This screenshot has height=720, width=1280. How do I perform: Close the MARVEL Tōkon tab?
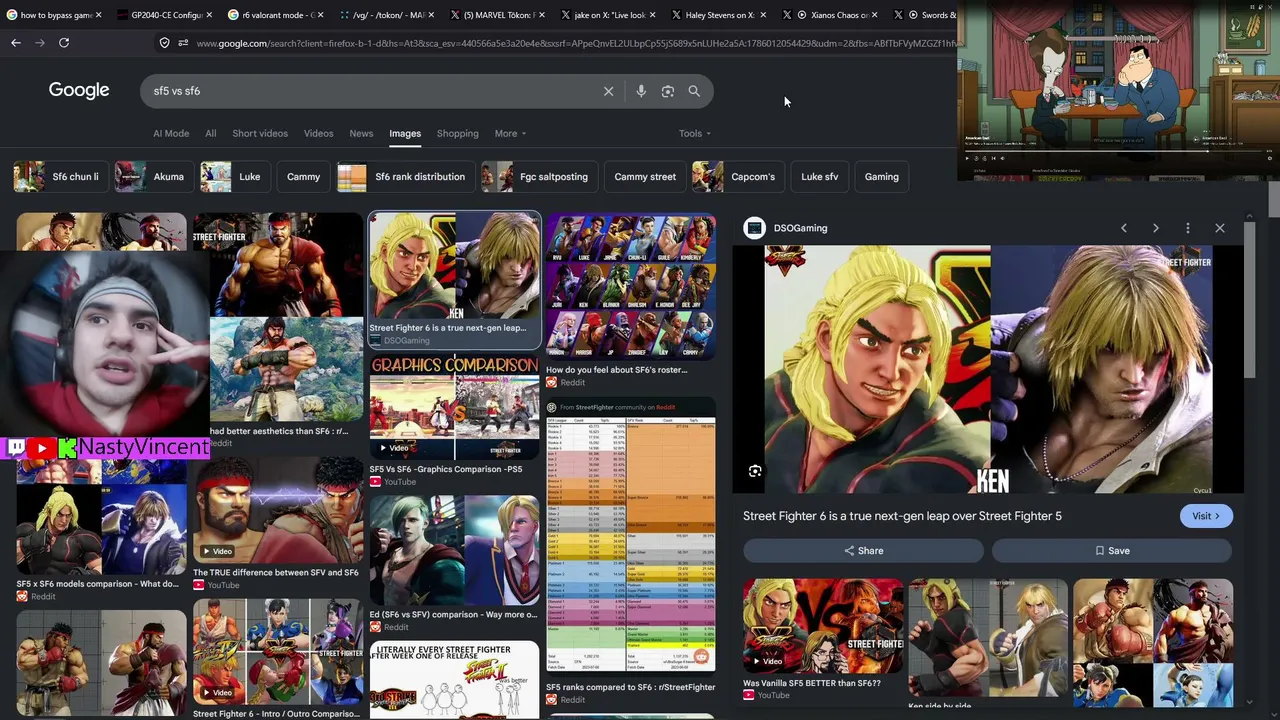point(542,15)
